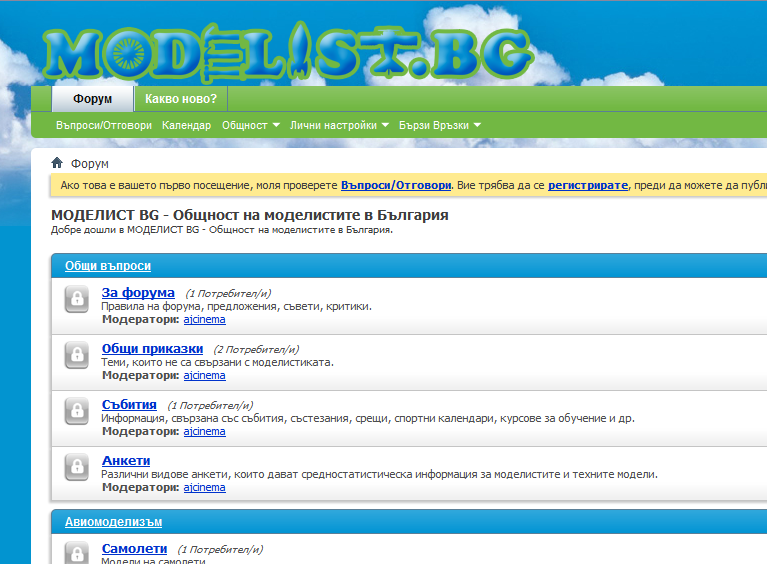Click the home icon in breadcrumb
767x564 pixels.
click(58, 163)
